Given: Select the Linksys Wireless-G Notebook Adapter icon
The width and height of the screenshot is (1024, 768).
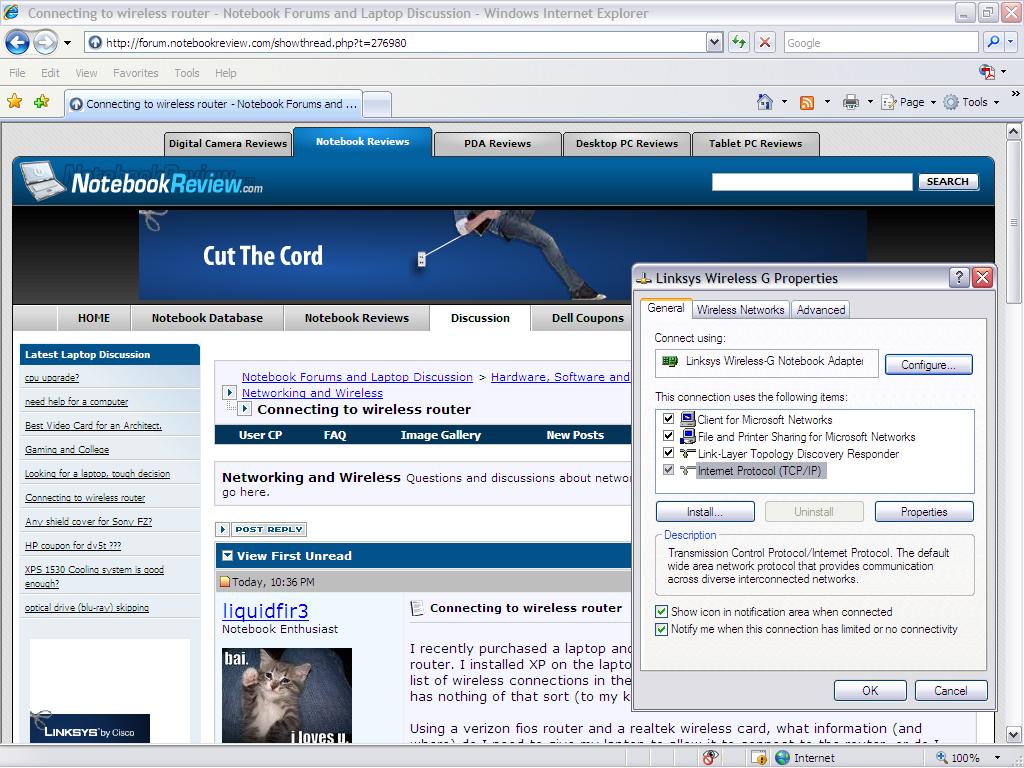Looking at the screenshot, I should [x=670, y=361].
